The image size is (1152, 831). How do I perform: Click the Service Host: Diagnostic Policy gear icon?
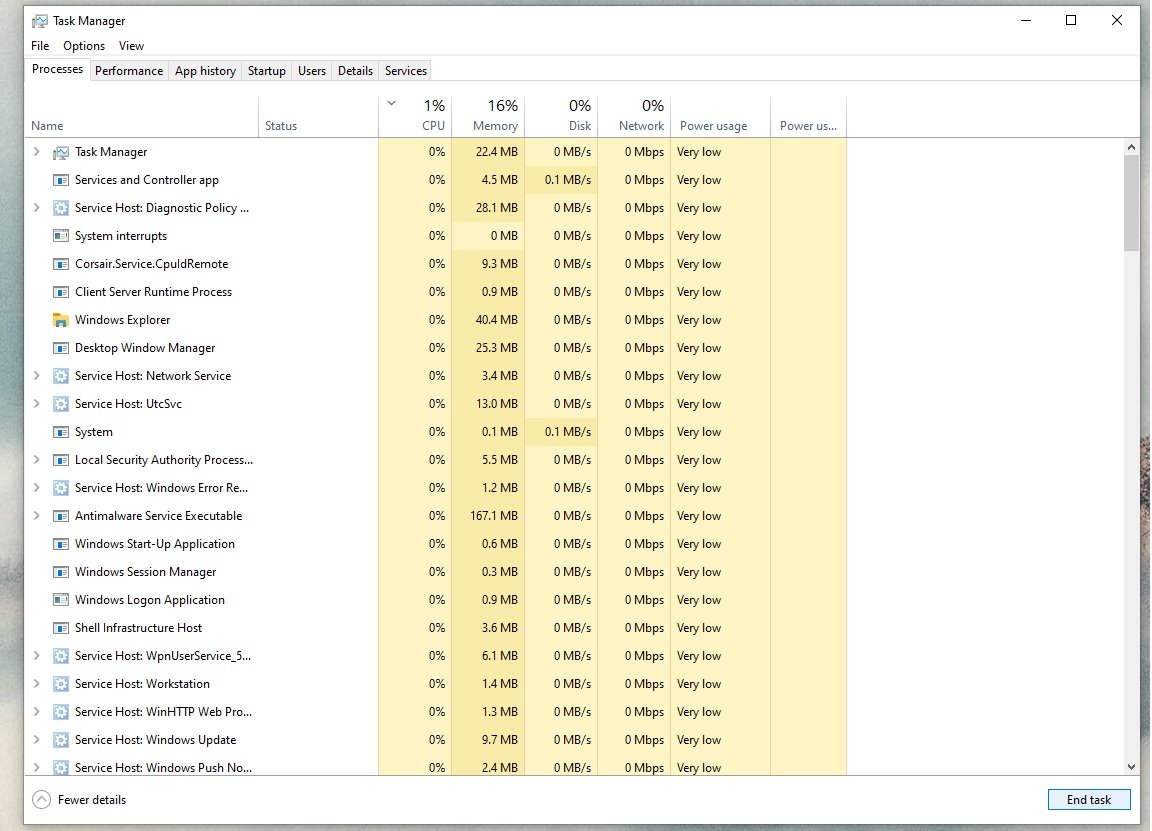pyautogui.click(x=61, y=208)
